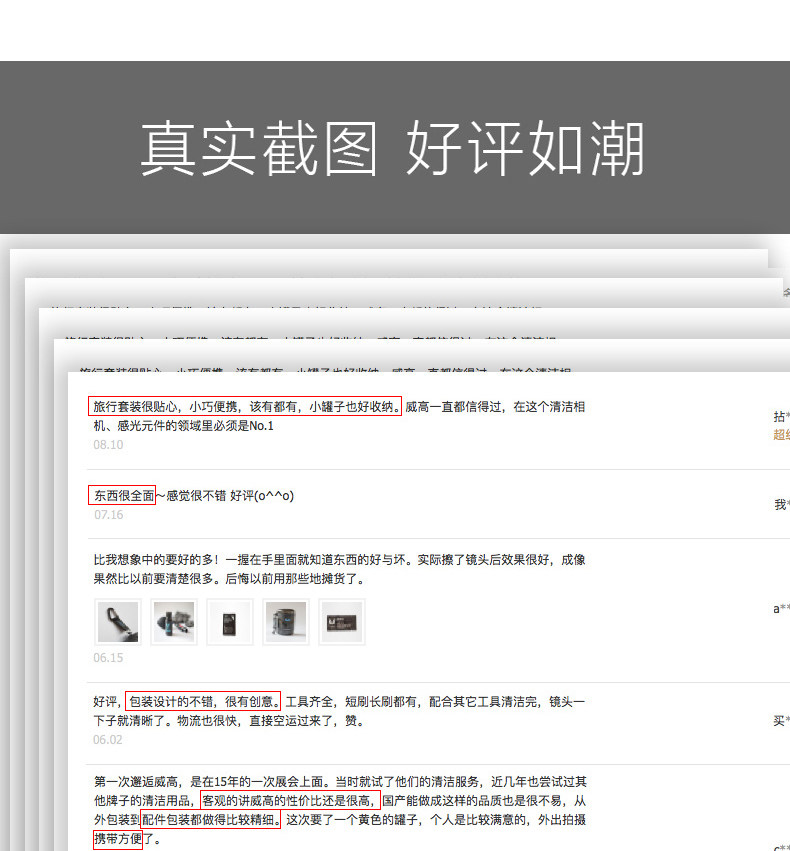This screenshot has height=851, width=790.
Task: Select highlighted 包装设计的不错，很有创意
Action: 203,701
